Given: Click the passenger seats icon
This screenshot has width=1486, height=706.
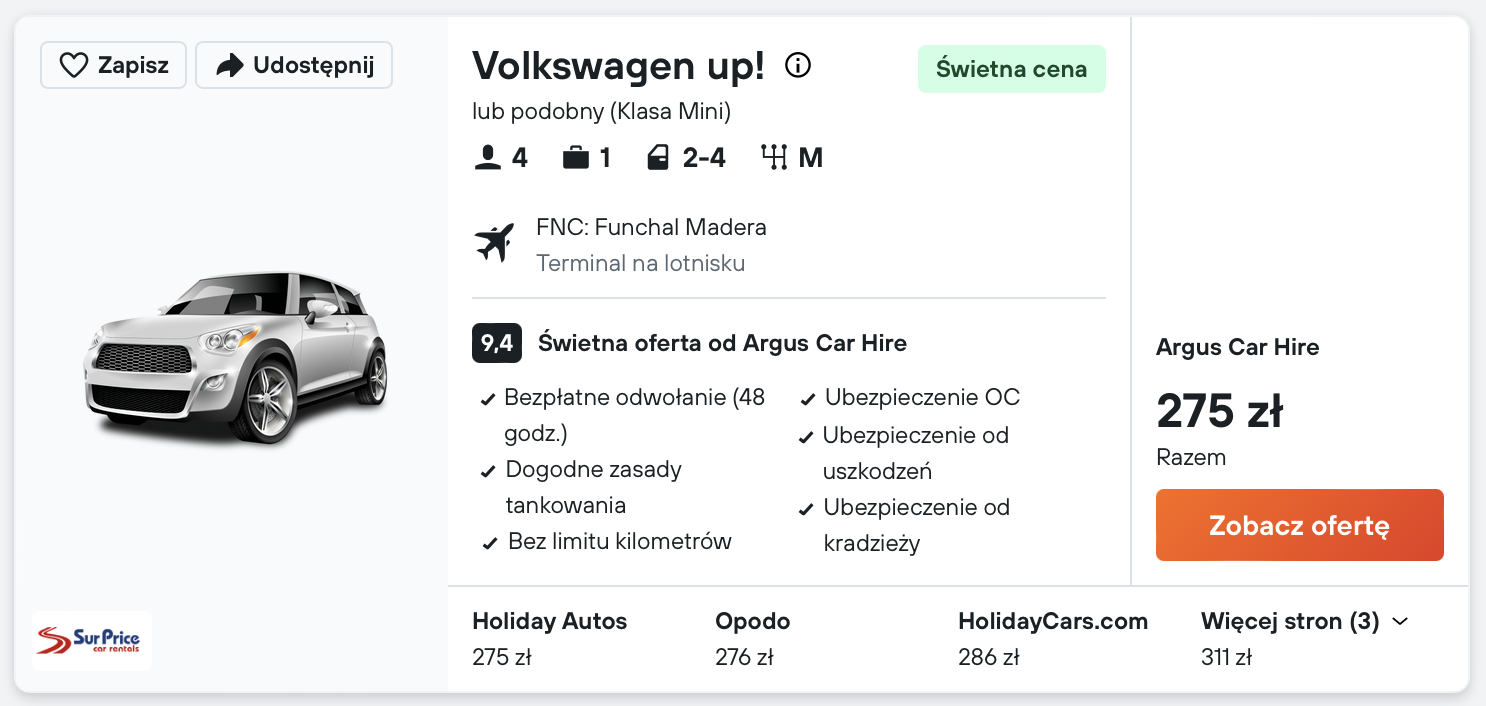Looking at the screenshot, I should pyautogui.click(x=487, y=158).
